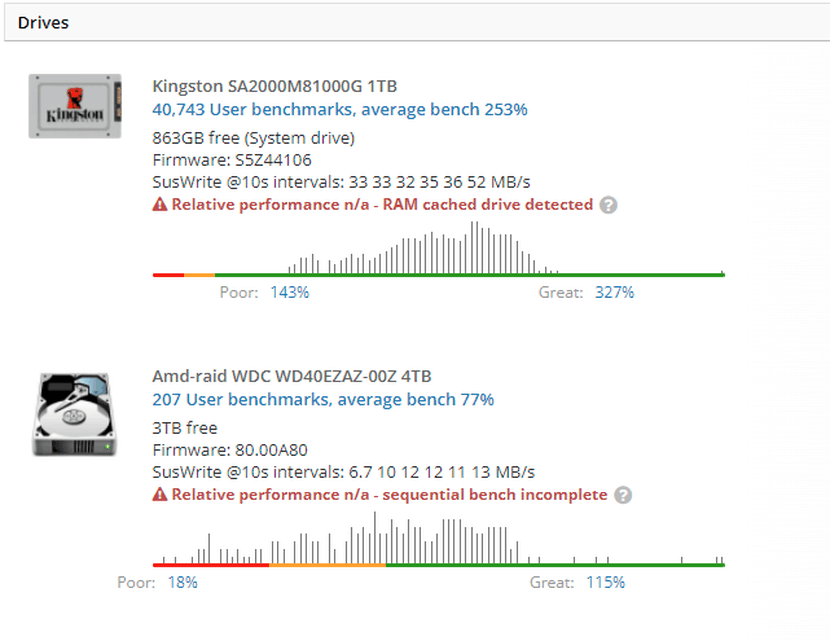The height and width of the screenshot is (641, 830).
Task: Click Amd-raid WDC WD40EZAZ-00Z 4TB title
Action: click(292, 376)
